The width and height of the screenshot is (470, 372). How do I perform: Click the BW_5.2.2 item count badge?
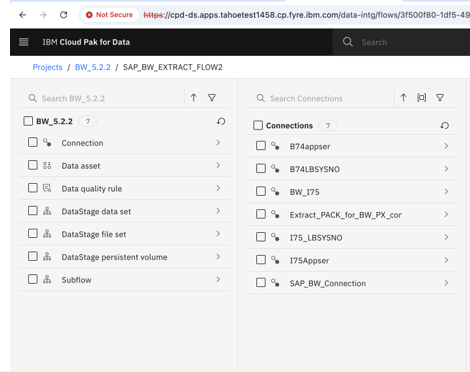coord(88,121)
